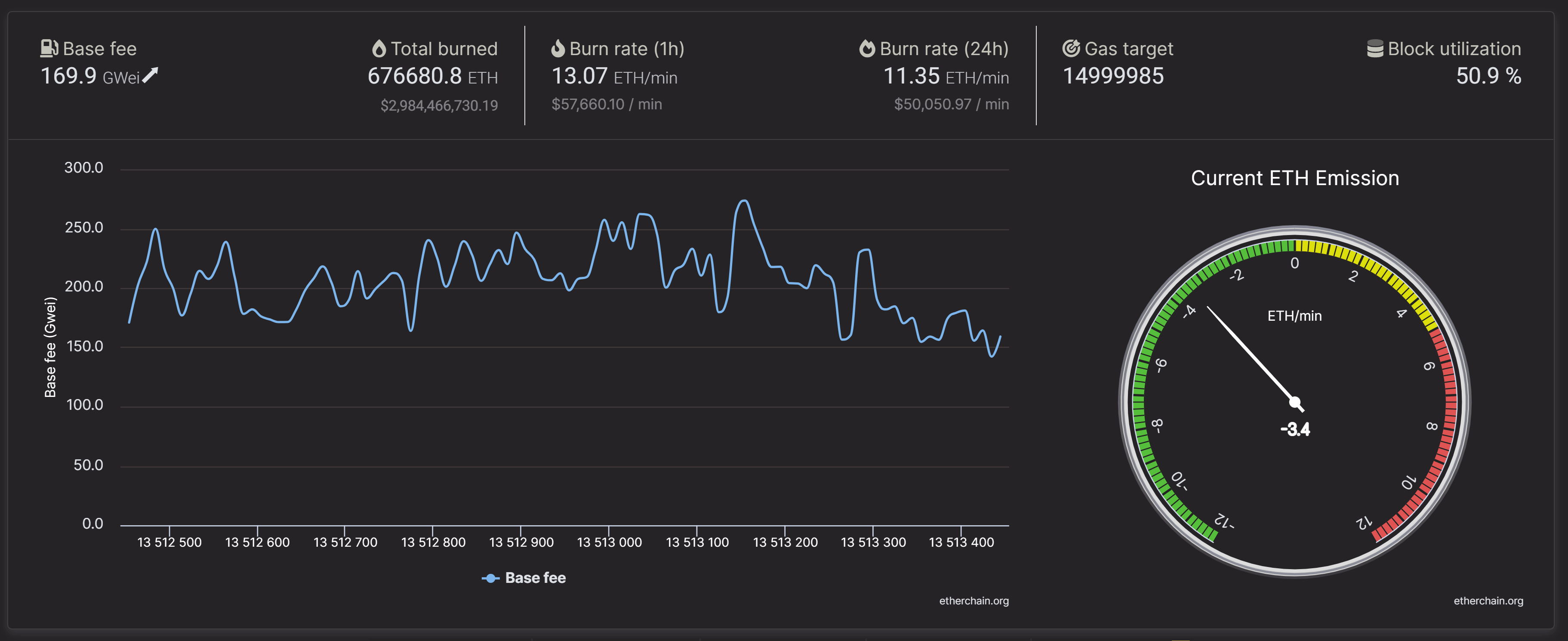The height and width of the screenshot is (641, 1568).
Task: Click the 13 513 000 block axis label
Action: click(x=609, y=542)
